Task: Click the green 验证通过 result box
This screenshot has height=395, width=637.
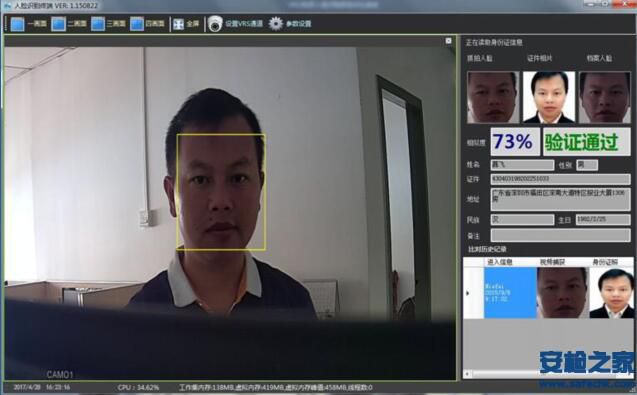Action: (587, 142)
